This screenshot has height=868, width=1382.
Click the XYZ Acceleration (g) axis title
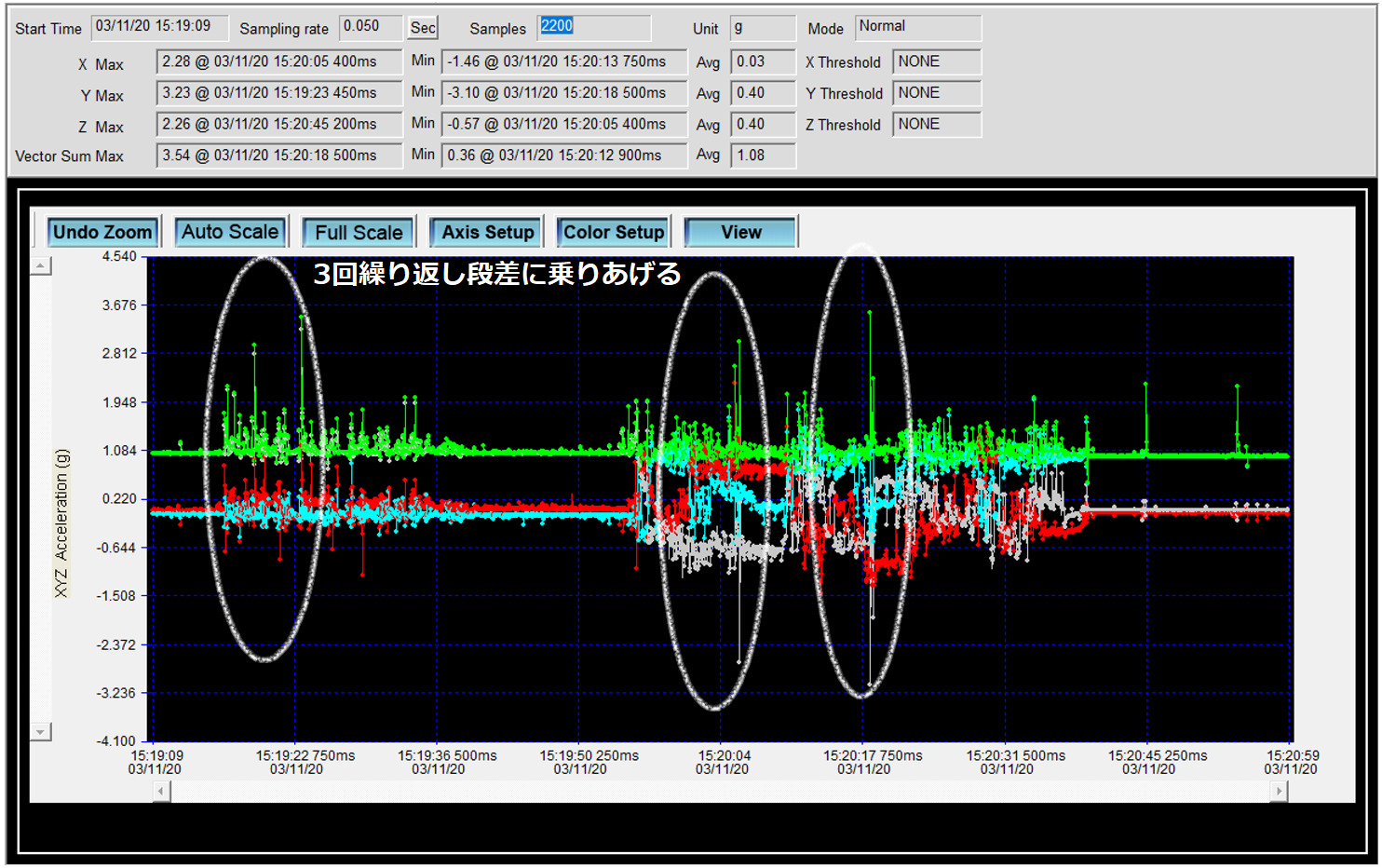[x=61, y=523]
